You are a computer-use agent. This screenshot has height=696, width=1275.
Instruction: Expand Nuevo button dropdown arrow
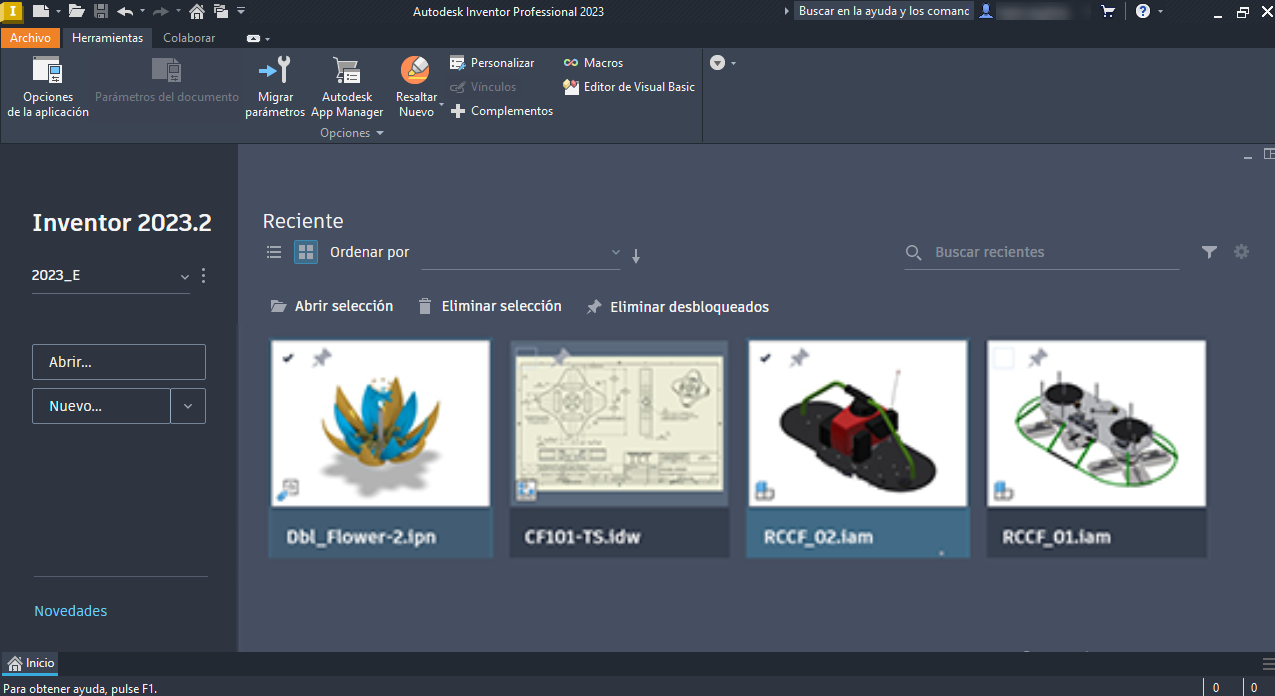point(188,407)
